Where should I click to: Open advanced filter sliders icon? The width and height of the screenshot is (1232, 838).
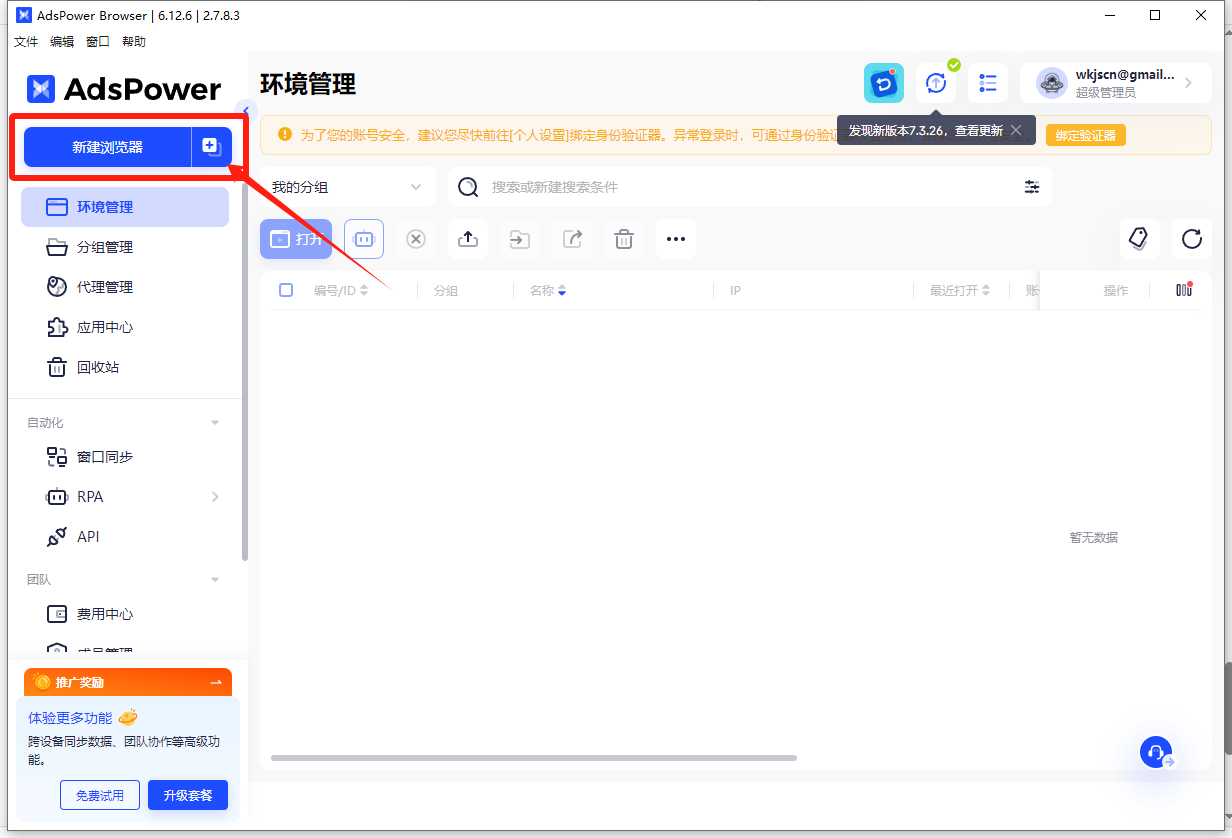(x=1032, y=187)
